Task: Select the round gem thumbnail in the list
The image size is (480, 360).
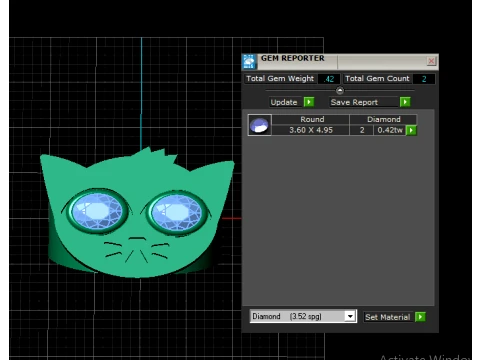Action: coord(260,125)
